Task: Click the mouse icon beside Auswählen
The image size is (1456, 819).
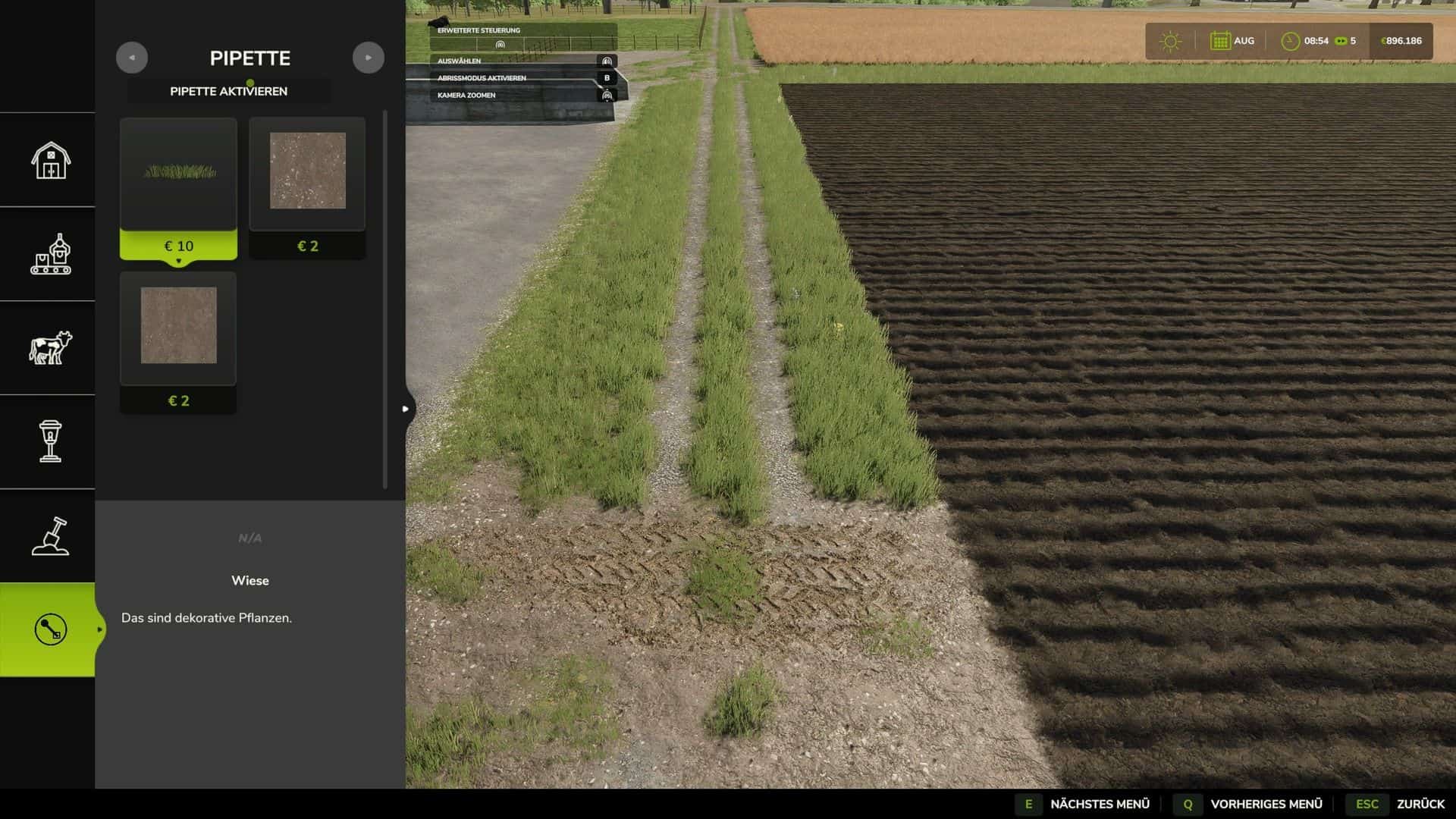Action: [x=607, y=61]
